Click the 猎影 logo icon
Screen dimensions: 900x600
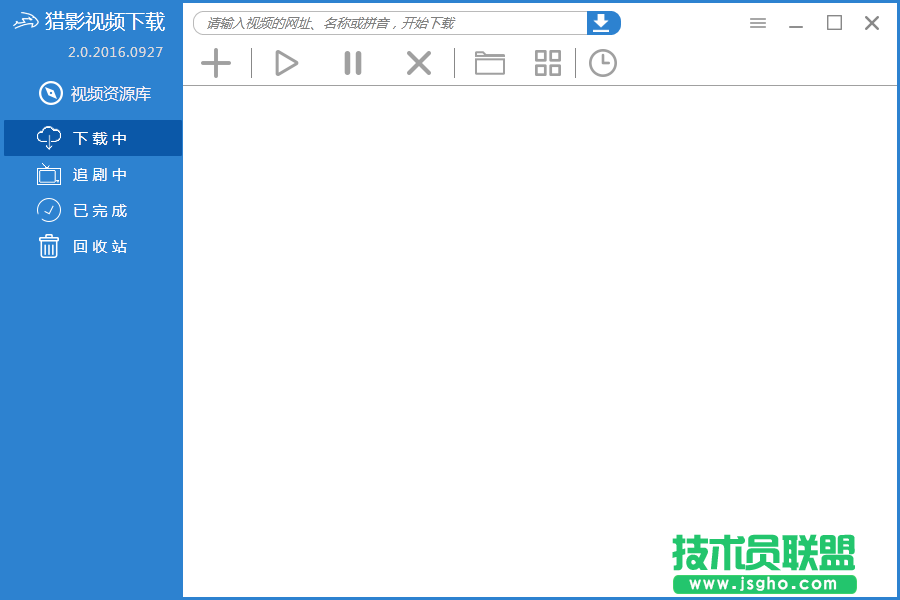click(x=23, y=20)
